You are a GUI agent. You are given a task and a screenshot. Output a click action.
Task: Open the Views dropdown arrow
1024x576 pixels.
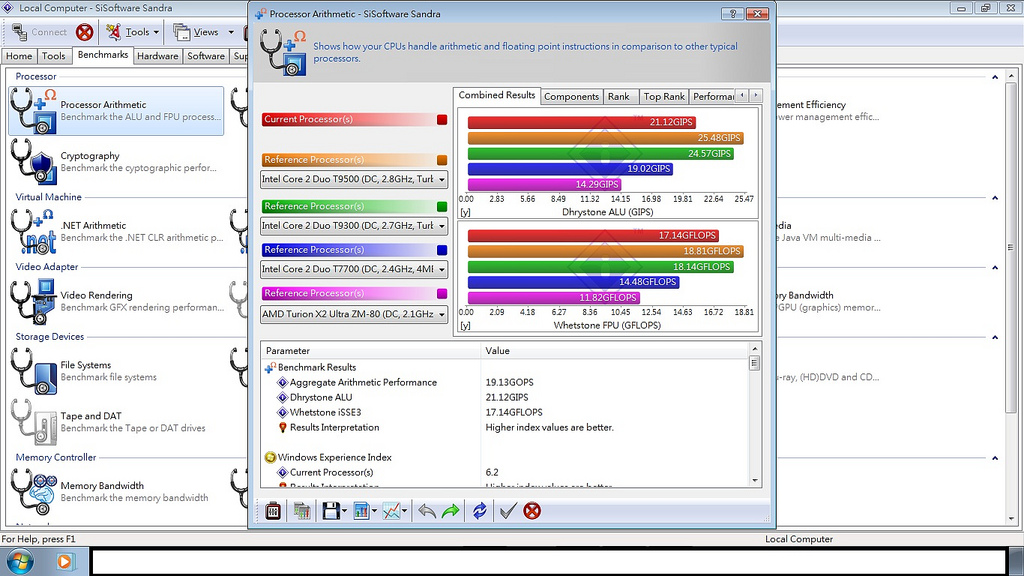pos(231,32)
